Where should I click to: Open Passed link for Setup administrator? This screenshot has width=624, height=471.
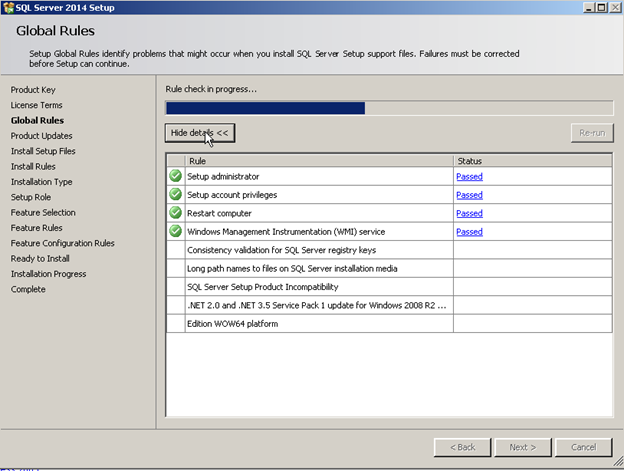pyautogui.click(x=469, y=177)
